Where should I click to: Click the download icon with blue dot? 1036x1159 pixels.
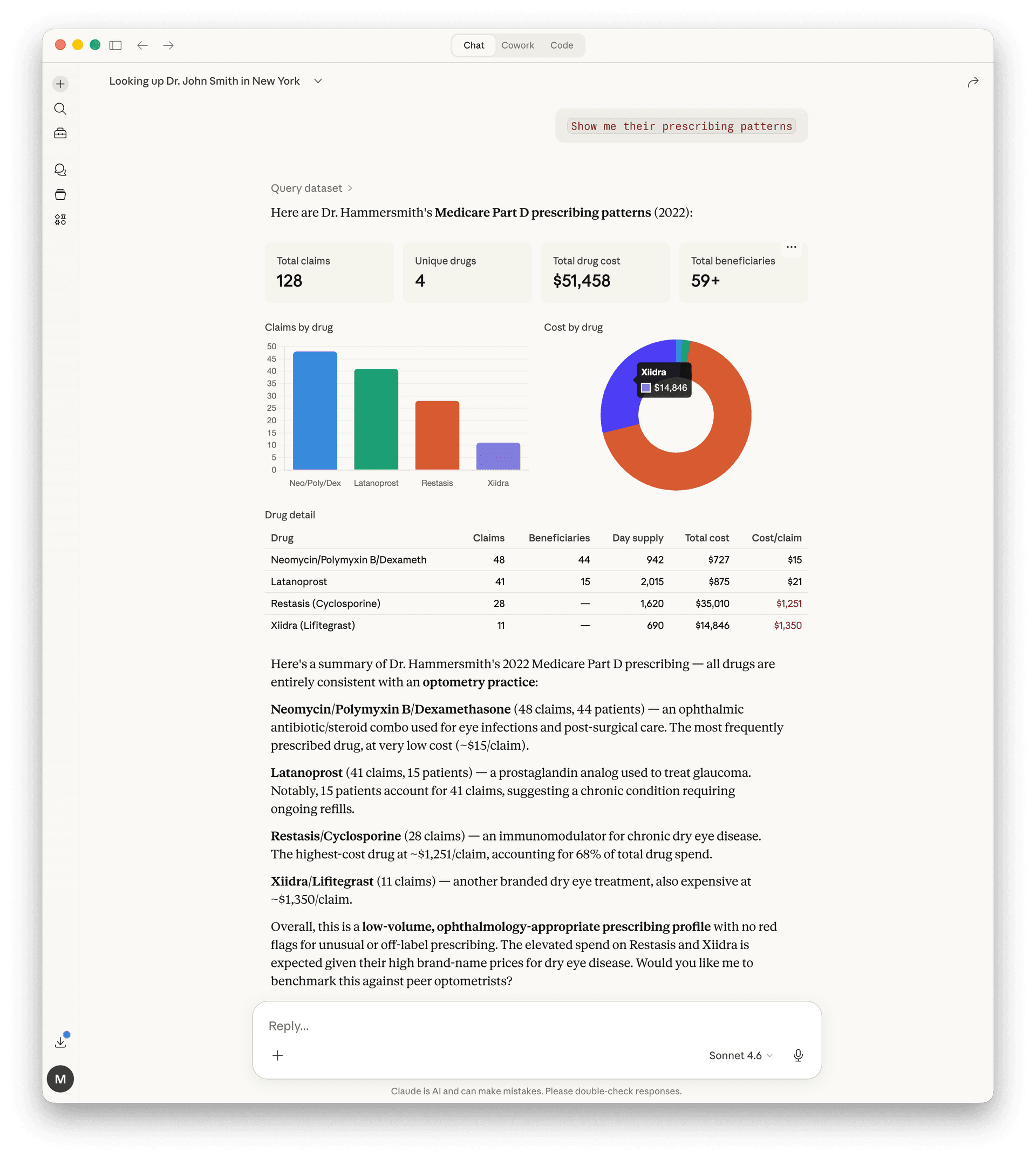point(60,1042)
